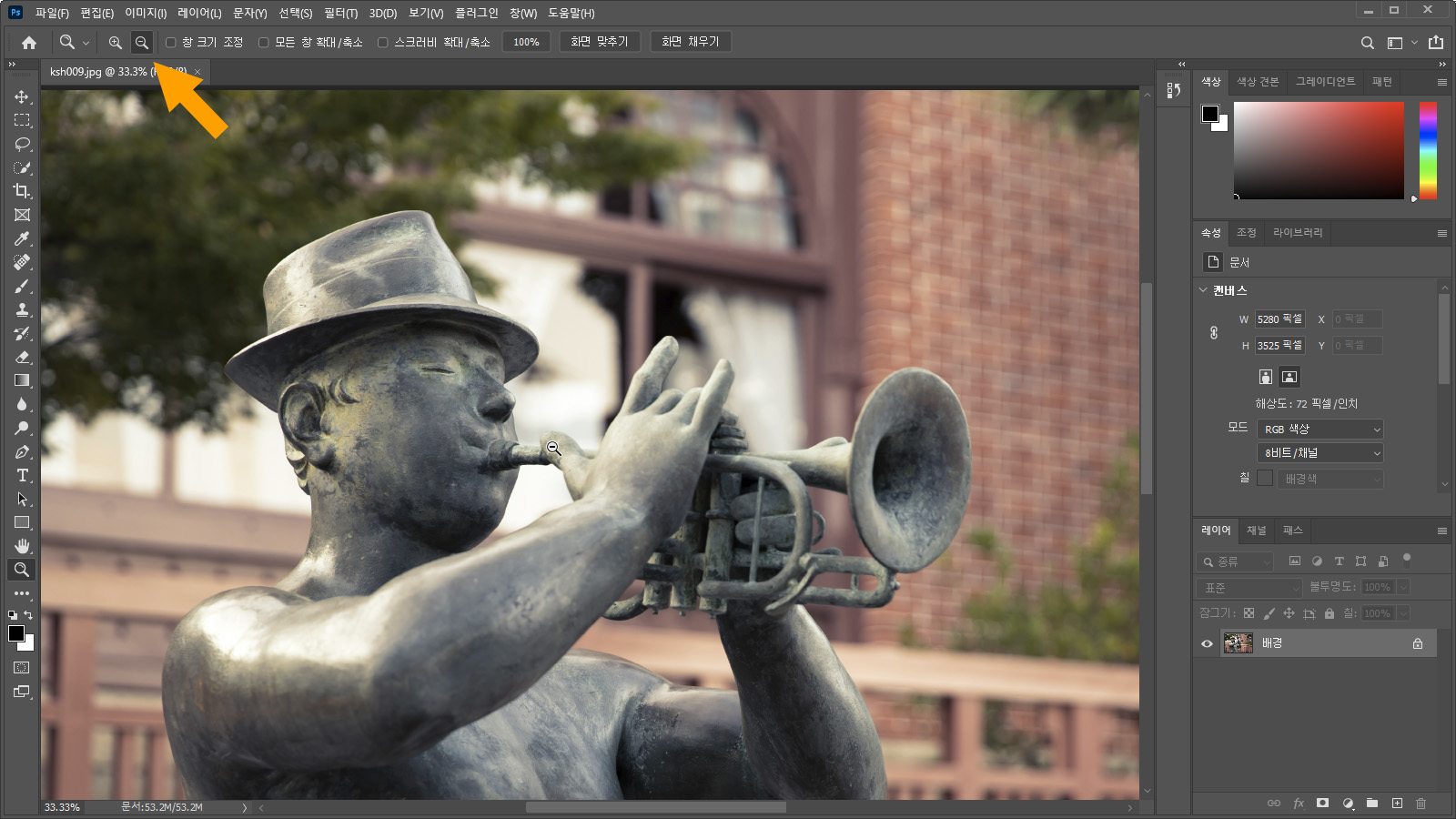The image size is (1456, 819).
Task: Open the zoom tool preset picker arrow
Action: coord(86,42)
